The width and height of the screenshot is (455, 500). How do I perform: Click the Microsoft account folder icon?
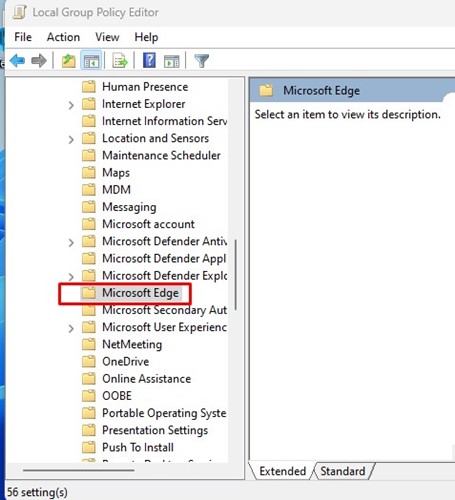tap(89, 224)
